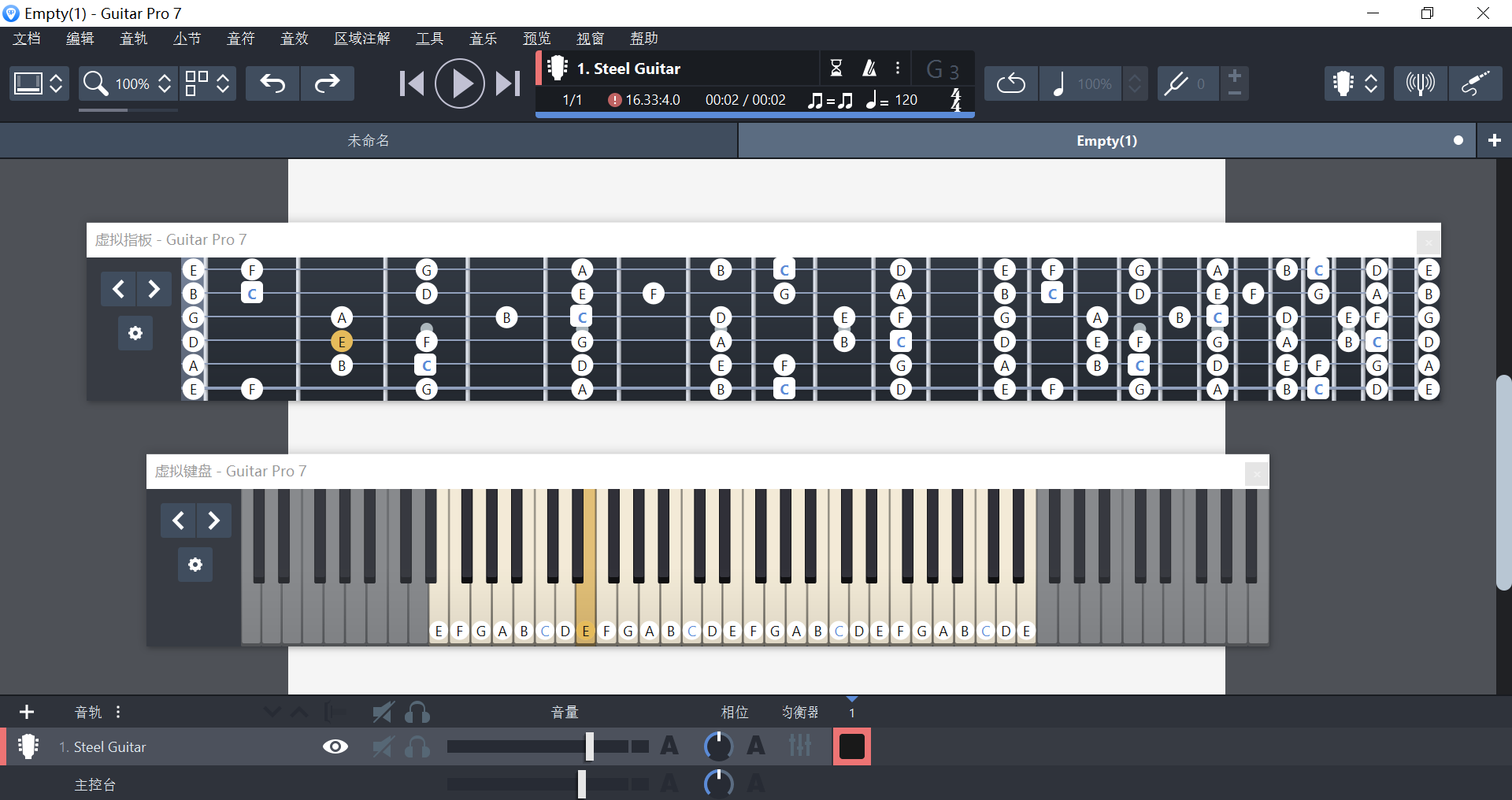Click the loop playback icon
This screenshot has width=1512, height=800.
click(x=1010, y=83)
